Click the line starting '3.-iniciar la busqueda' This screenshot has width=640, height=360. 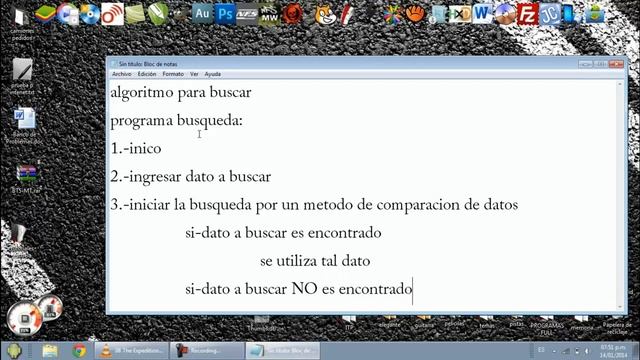pos(314,205)
